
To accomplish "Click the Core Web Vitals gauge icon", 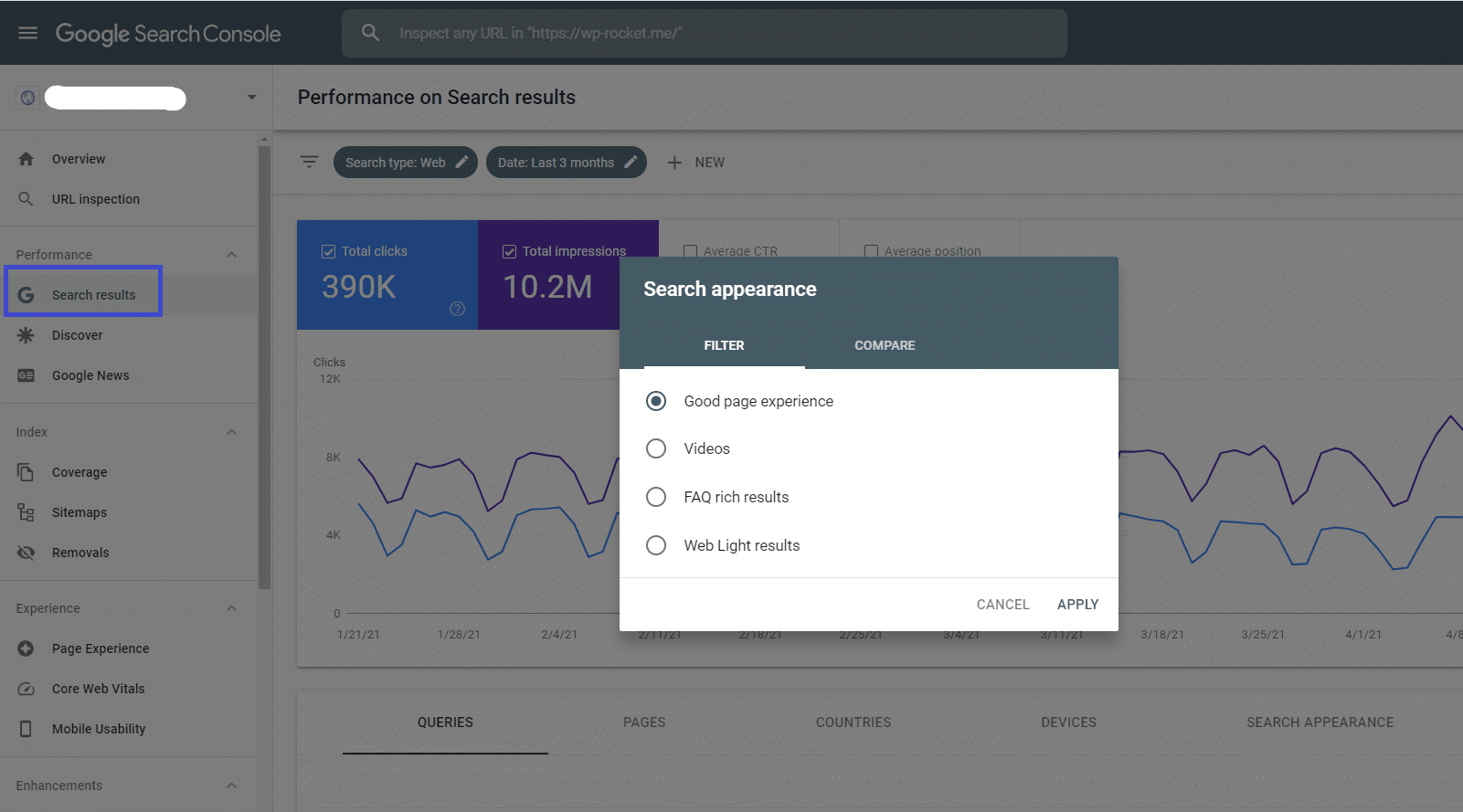I will coord(26,689).
